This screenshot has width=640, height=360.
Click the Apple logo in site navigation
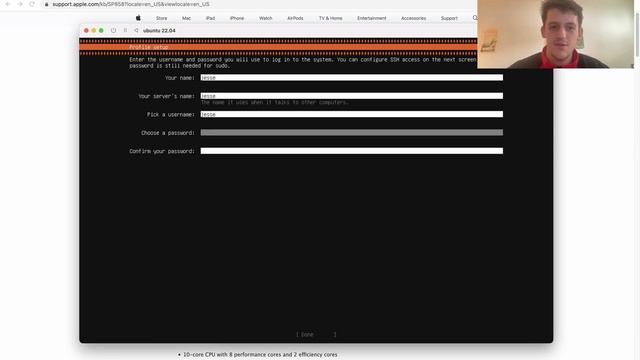tap(138, 18)
